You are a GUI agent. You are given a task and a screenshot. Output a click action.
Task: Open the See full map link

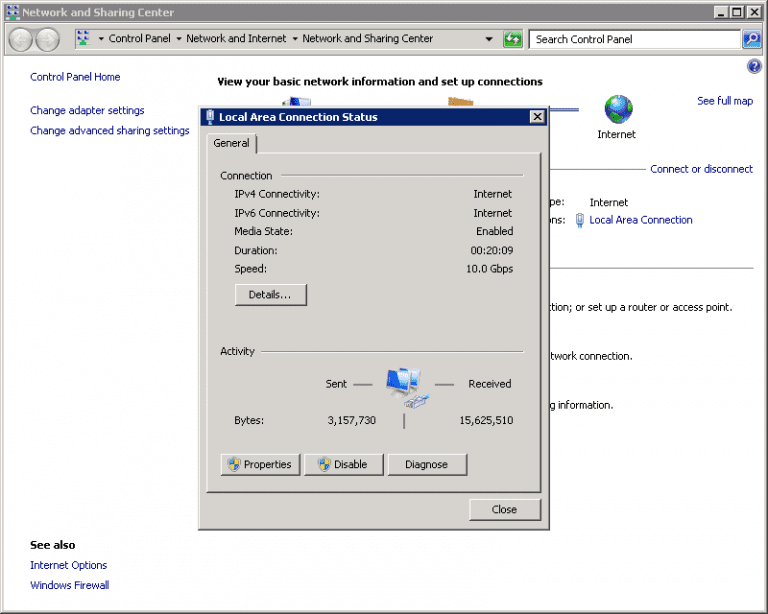[724, 101]
